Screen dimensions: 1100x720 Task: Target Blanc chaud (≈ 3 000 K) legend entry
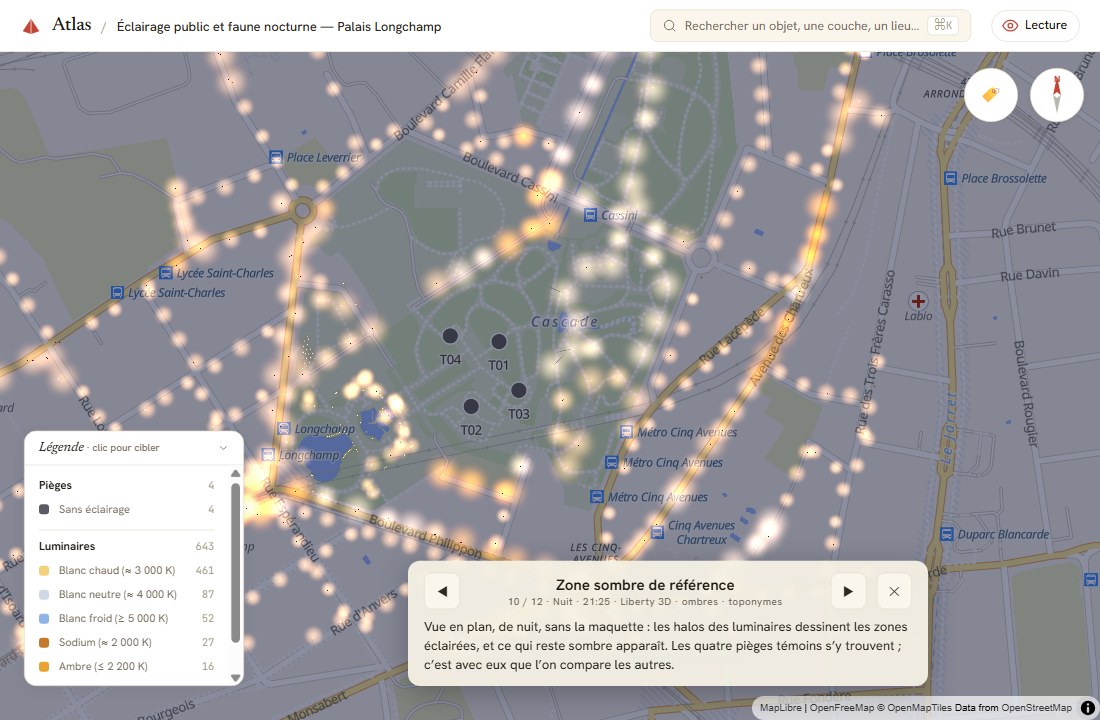[127, 571]
